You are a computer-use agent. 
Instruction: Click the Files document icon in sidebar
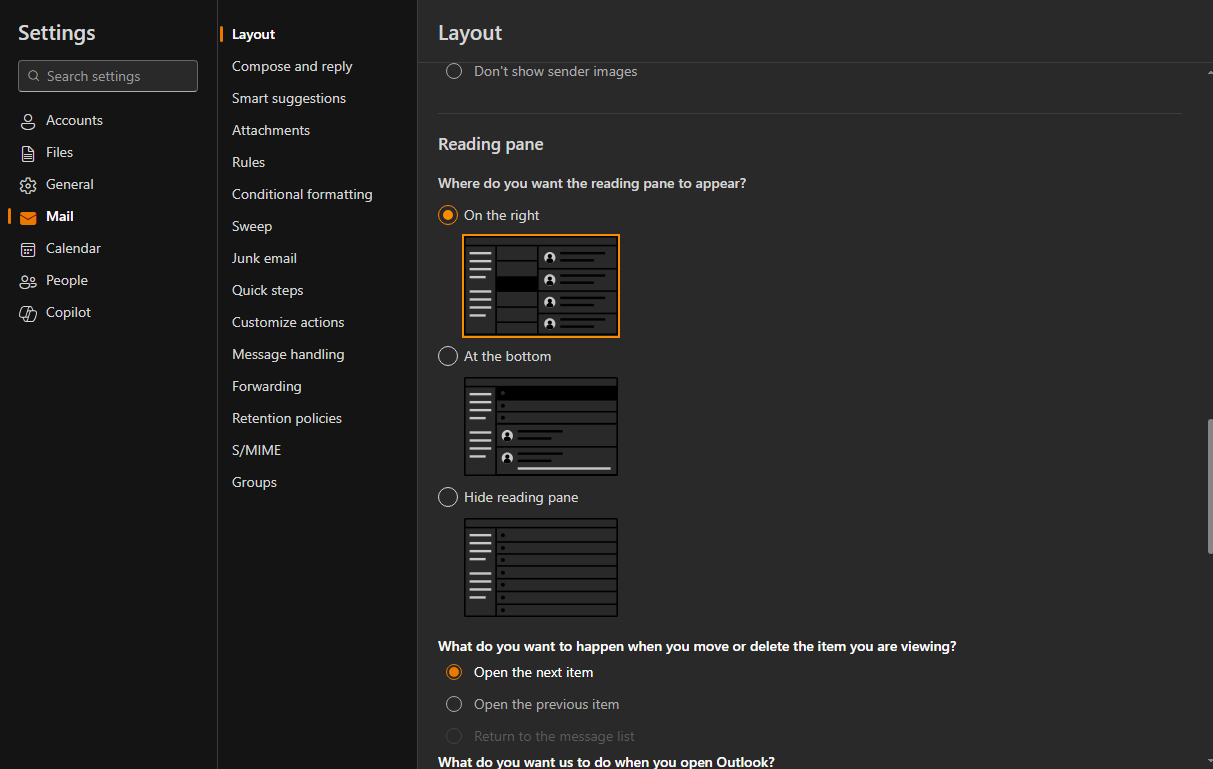[x=28, y=153]
